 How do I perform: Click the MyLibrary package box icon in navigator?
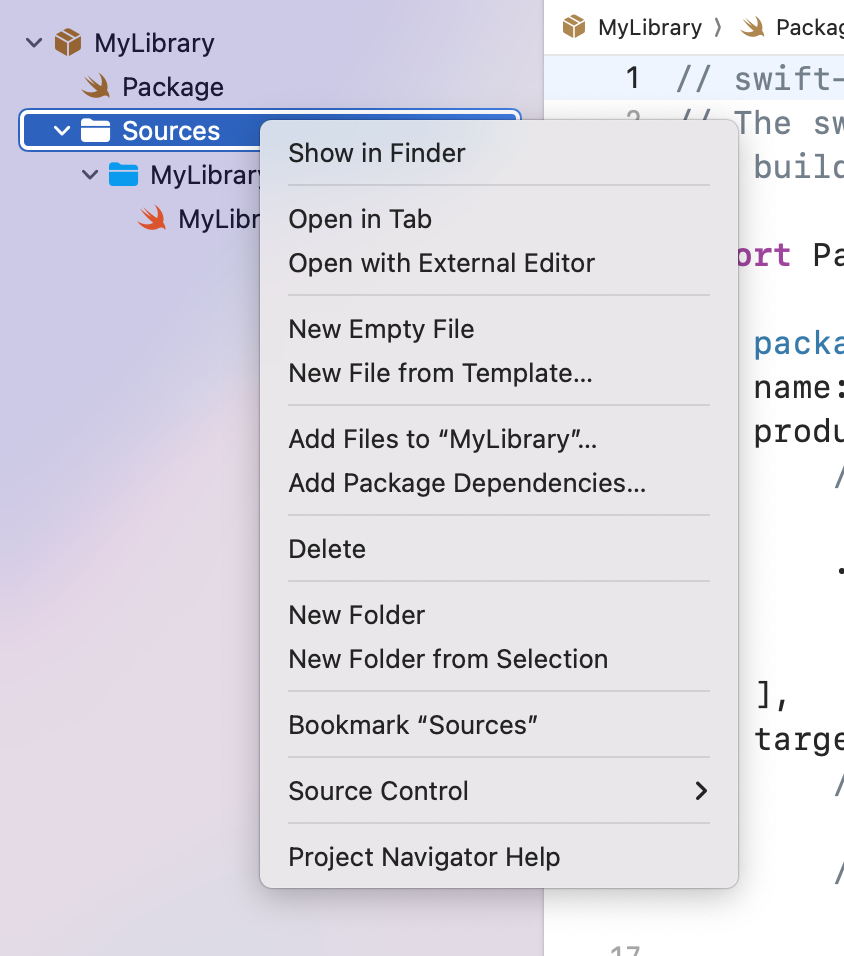coord(68,43)
